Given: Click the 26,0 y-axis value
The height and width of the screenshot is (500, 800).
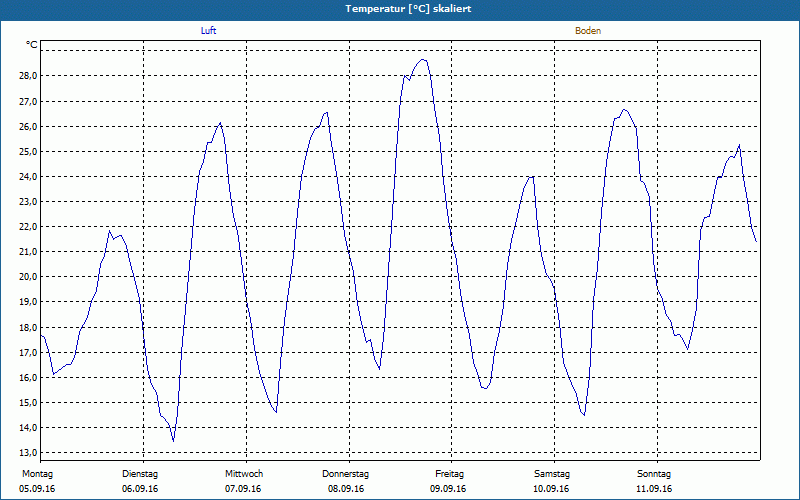Looking at the screenshot, I should coord(28,127).
